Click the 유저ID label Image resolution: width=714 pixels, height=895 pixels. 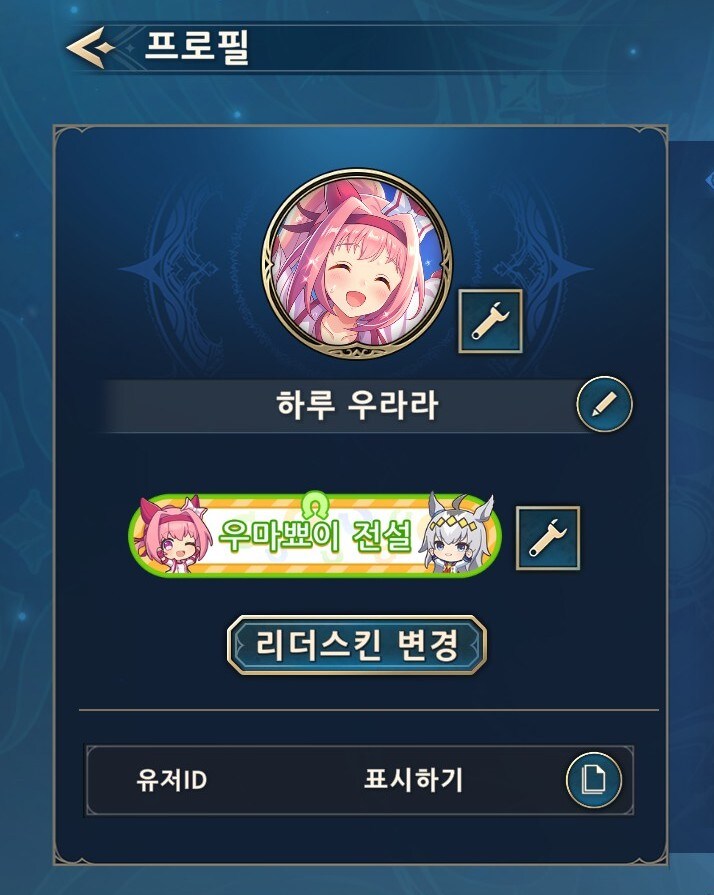(171, 780)
